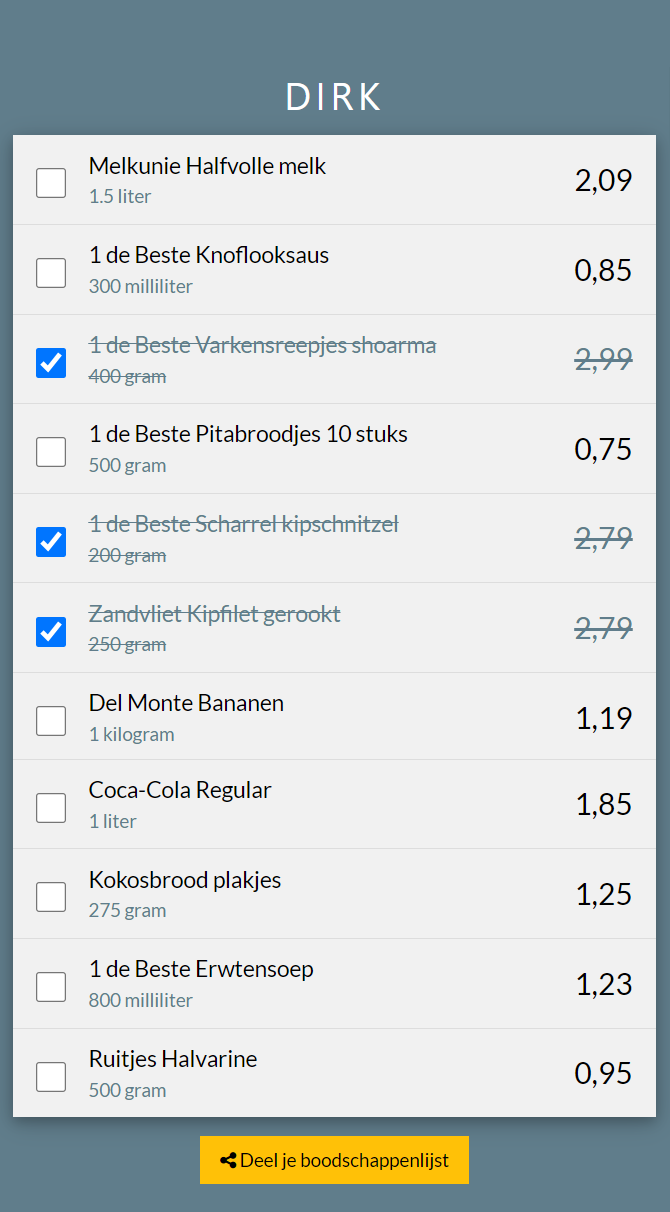Select the DIRK store heading

tap(334, 97)
